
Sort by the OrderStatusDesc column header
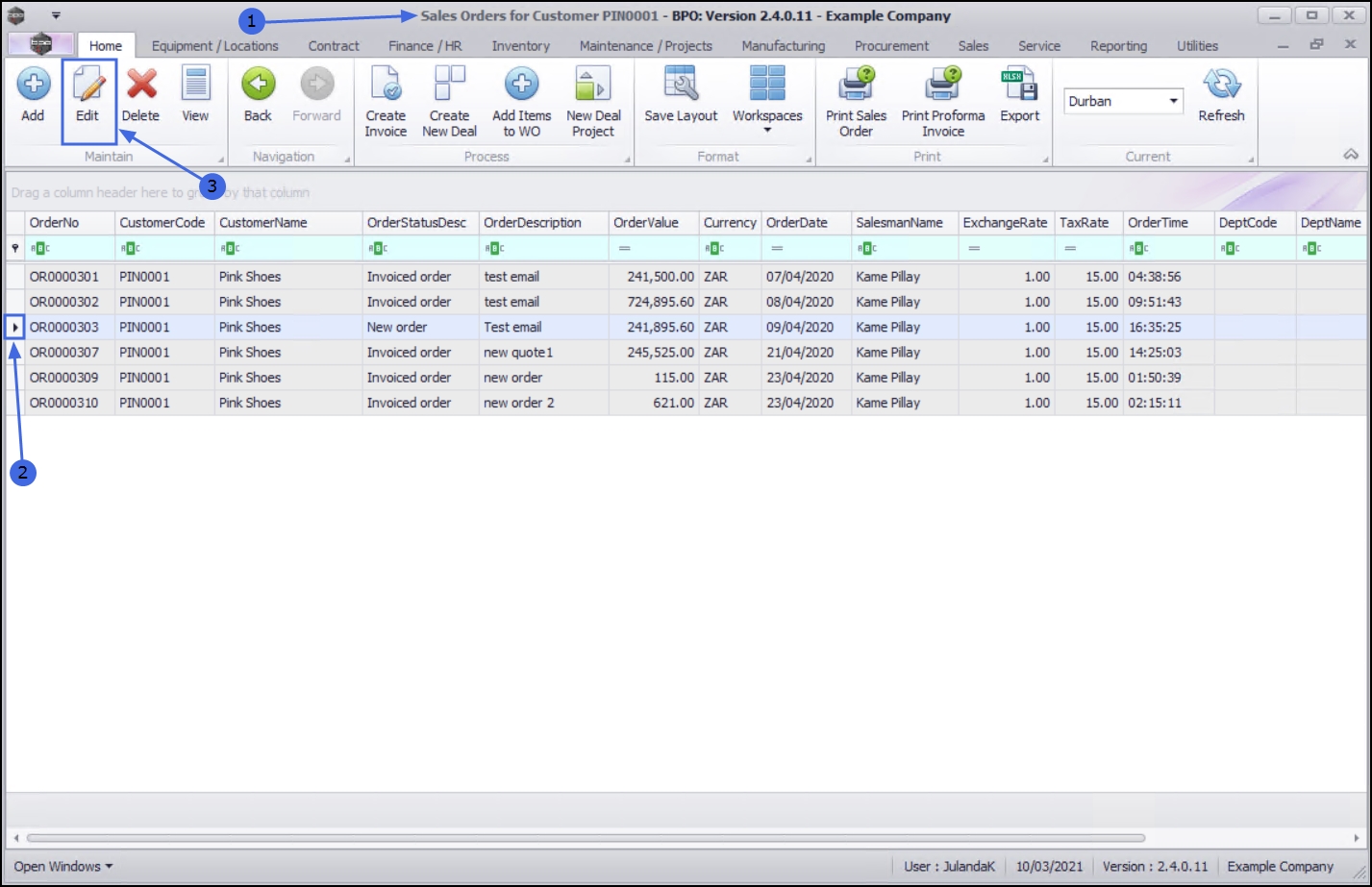click(x=421, y=223)
